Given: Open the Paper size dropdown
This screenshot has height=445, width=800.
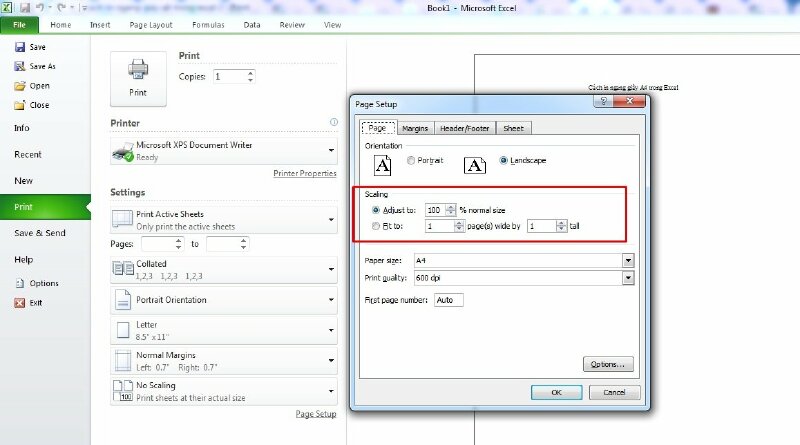Looking at the screenshot, I should (628, 261).
